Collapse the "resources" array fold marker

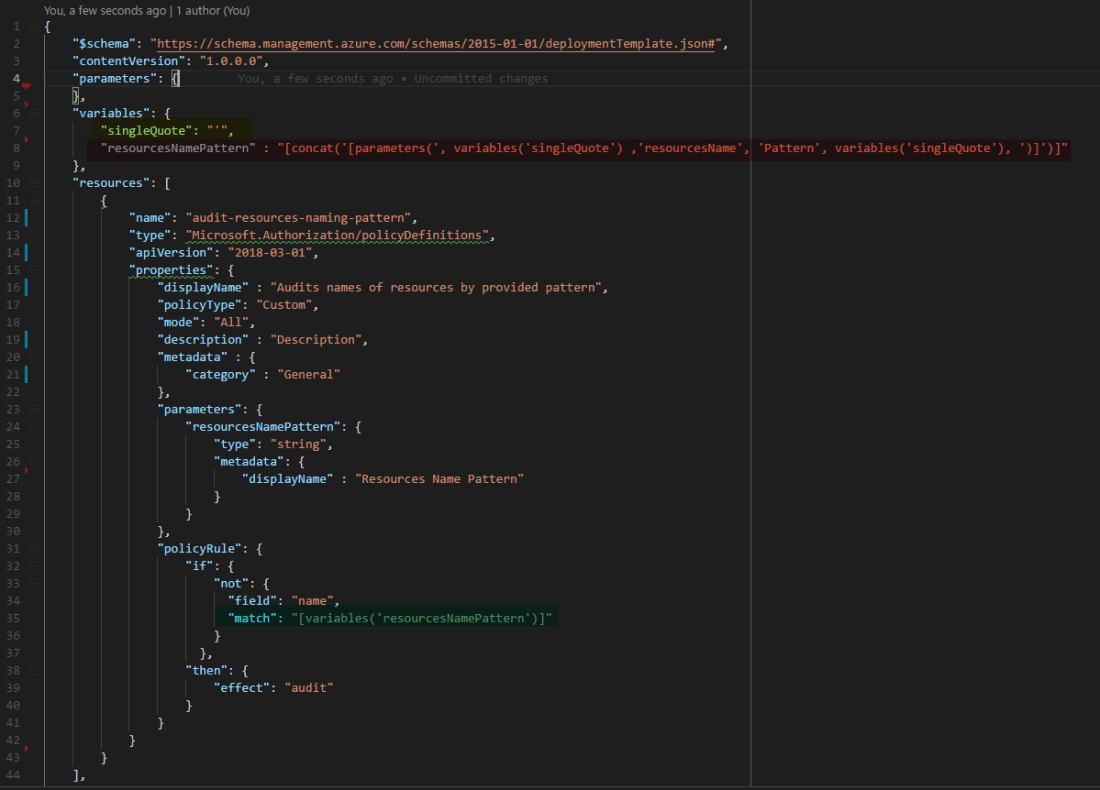(x=34, y=183)
